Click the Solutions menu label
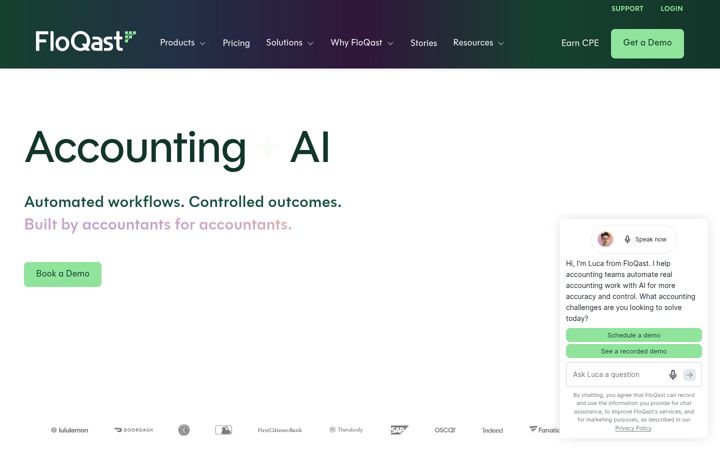The width and height of the screenshot is (720, 450). (x=284, y=43)
